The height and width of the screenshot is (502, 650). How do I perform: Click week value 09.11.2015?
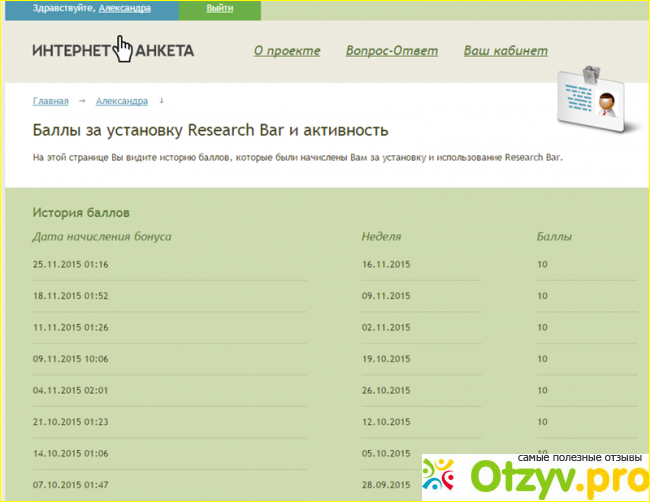click(386, 296)
